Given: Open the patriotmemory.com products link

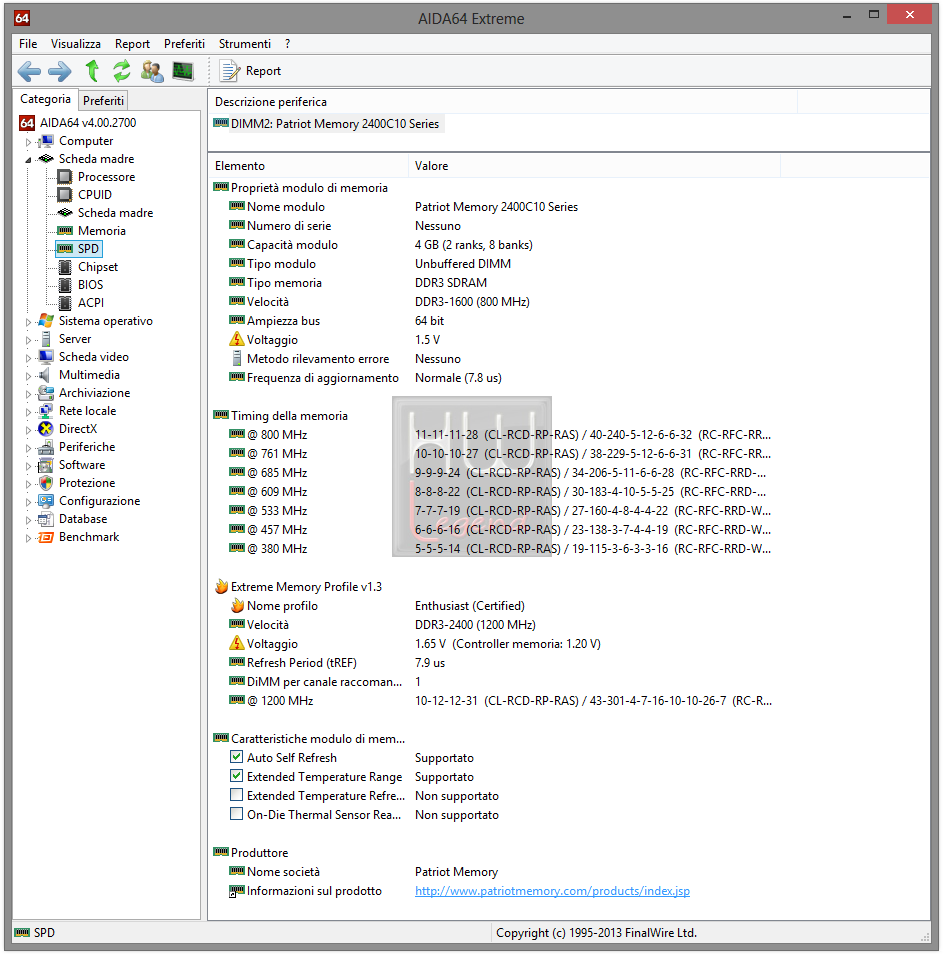Looking at the screenshot, I should point(552,891).
